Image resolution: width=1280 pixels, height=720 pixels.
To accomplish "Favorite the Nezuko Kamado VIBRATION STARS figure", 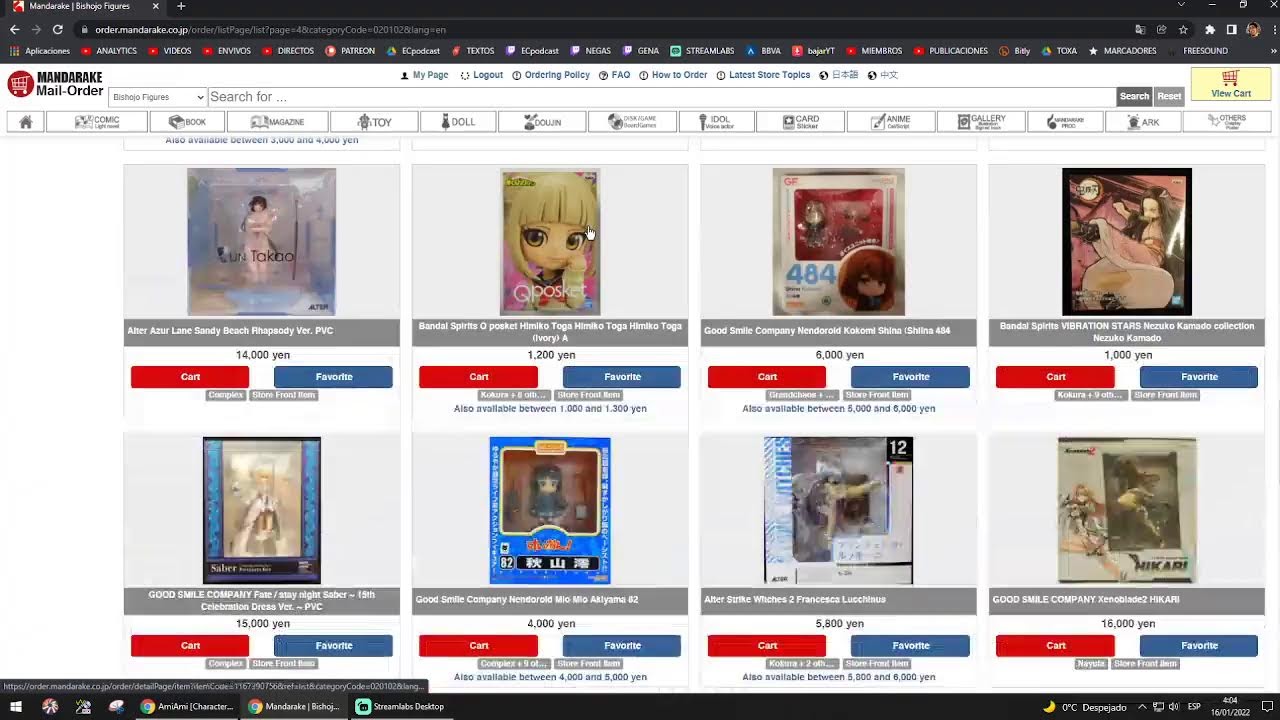I will pos(1199,377).
